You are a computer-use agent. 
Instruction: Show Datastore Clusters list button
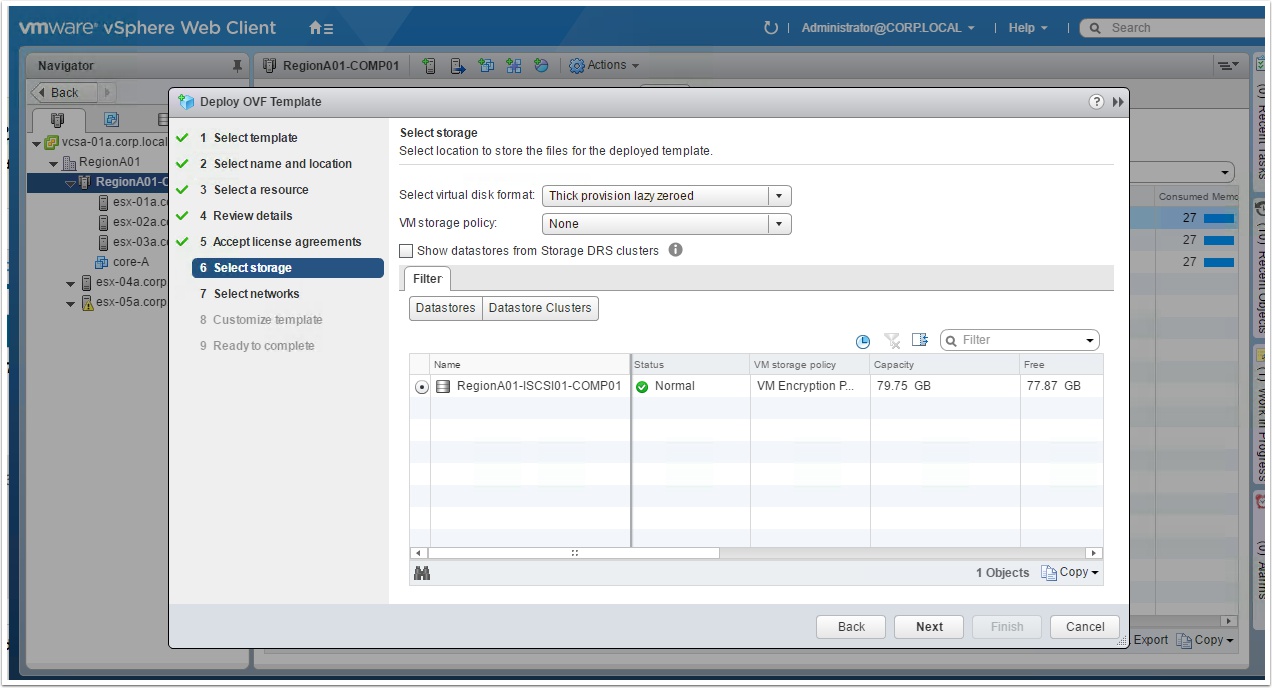(x=540, y=308)
